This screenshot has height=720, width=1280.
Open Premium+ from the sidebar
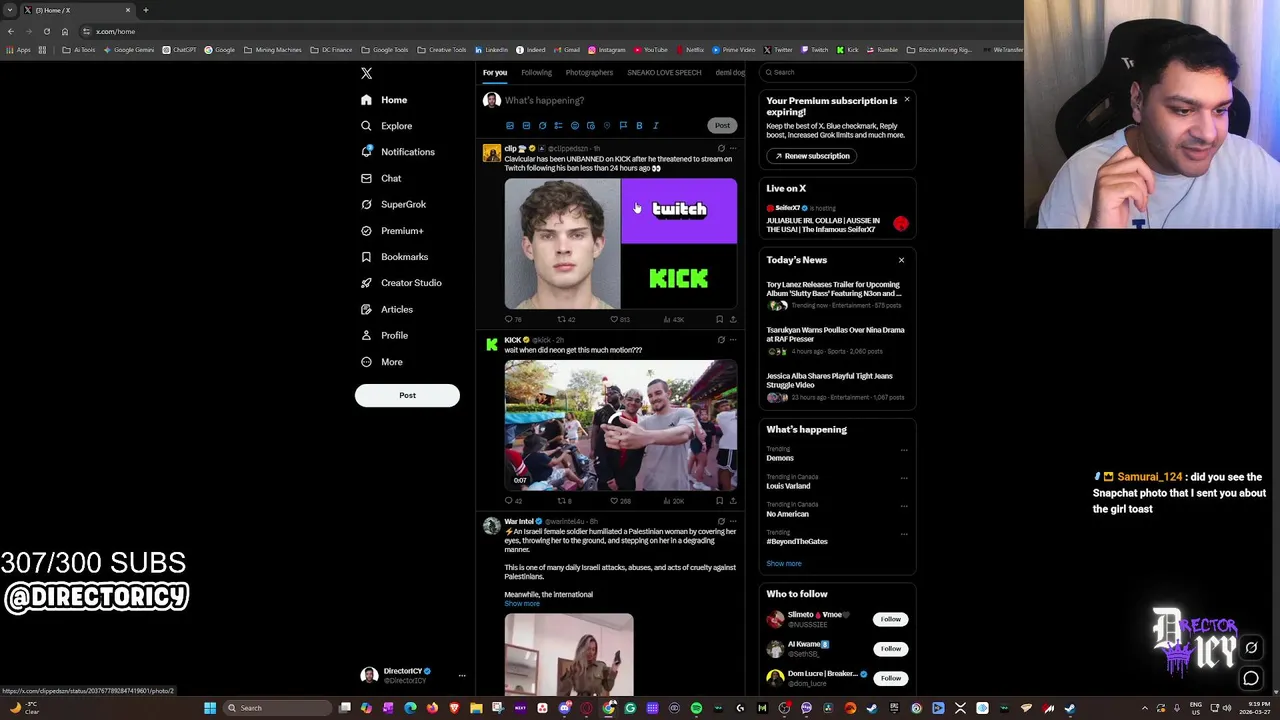tap(392, 231)
